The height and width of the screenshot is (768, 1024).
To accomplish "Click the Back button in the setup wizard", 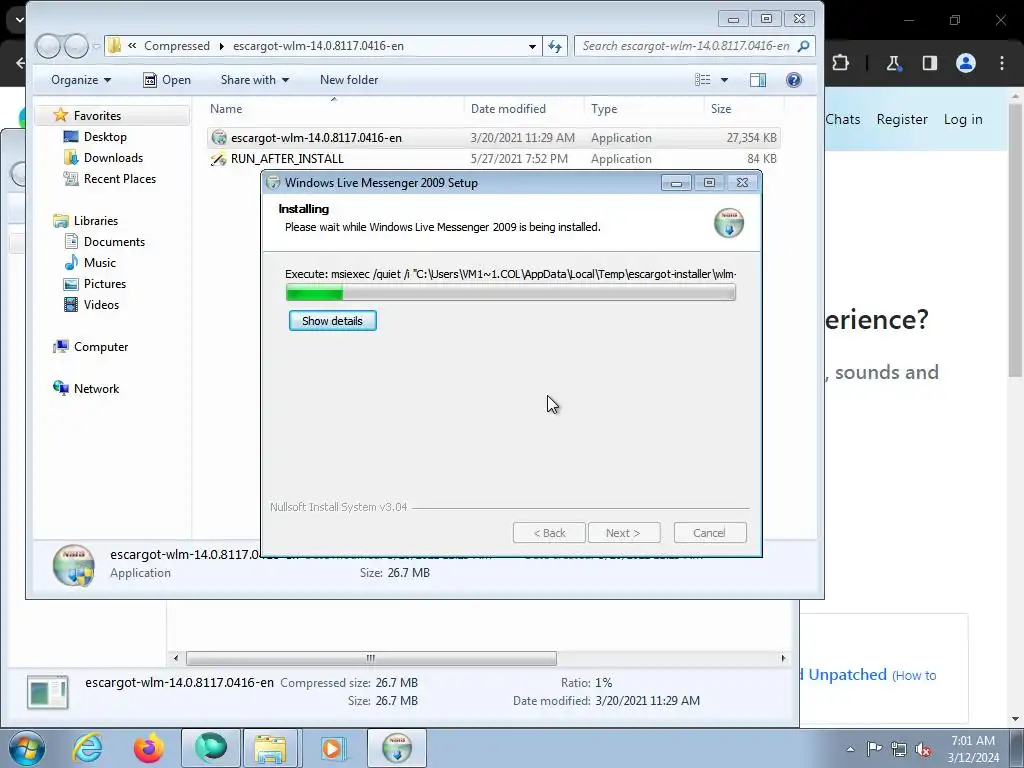I will (x=549, y=533).
